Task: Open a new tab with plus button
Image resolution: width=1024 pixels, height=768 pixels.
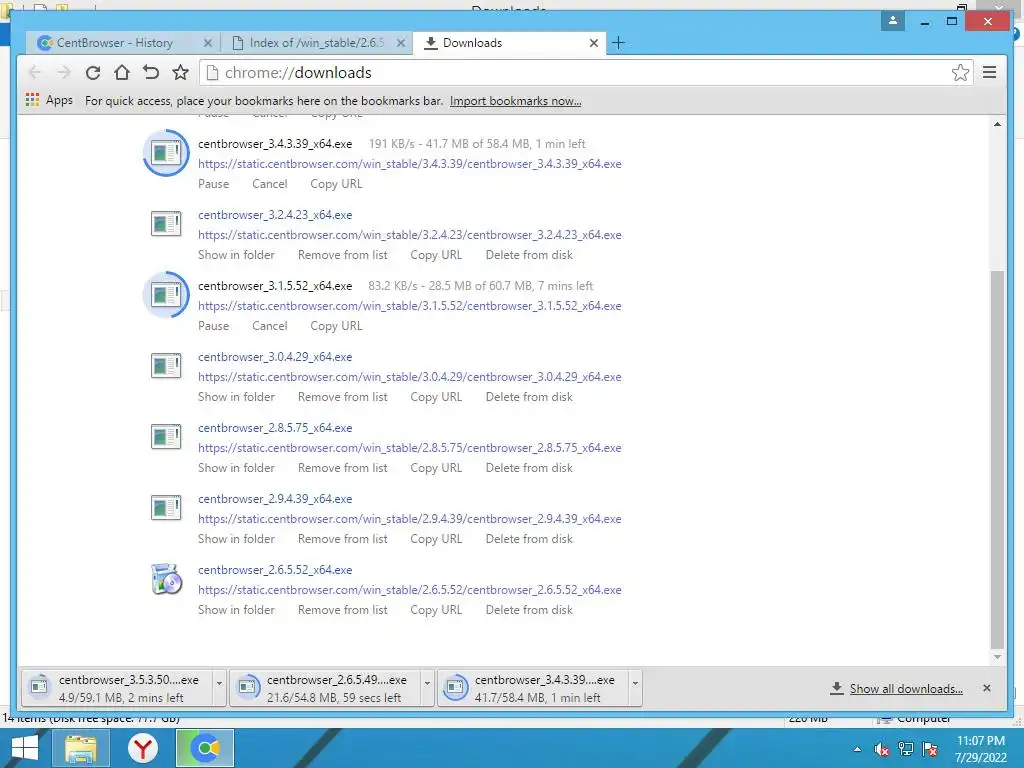Action: click(618, 43)
